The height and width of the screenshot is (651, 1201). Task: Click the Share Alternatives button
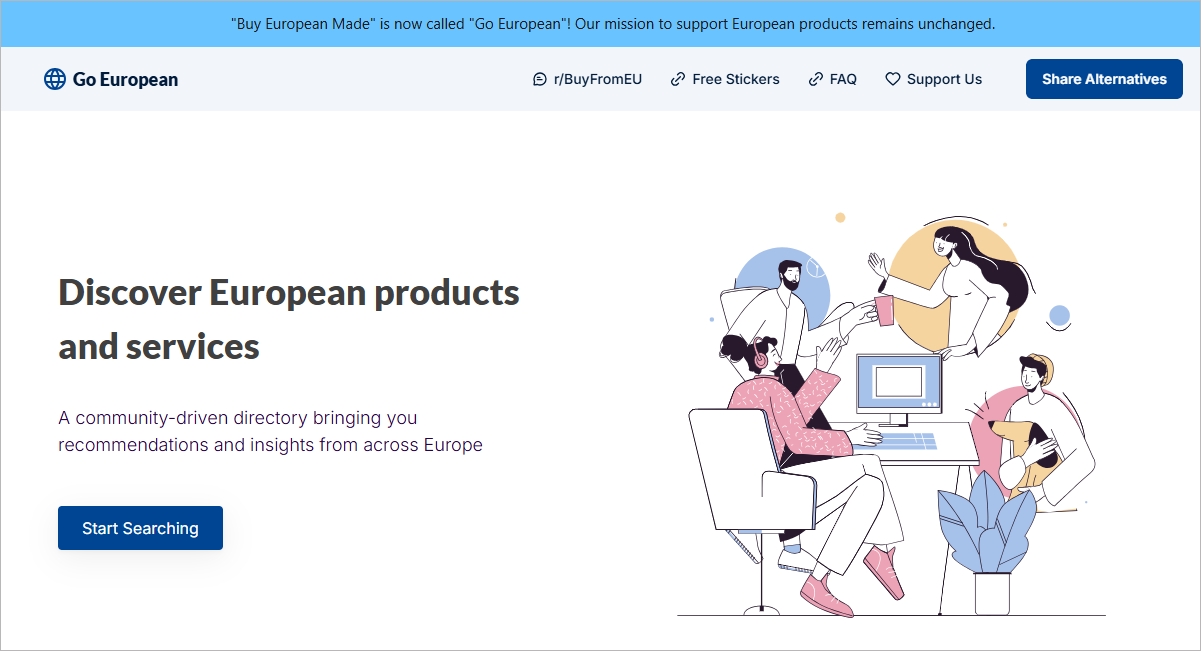tap(1104, 79)
